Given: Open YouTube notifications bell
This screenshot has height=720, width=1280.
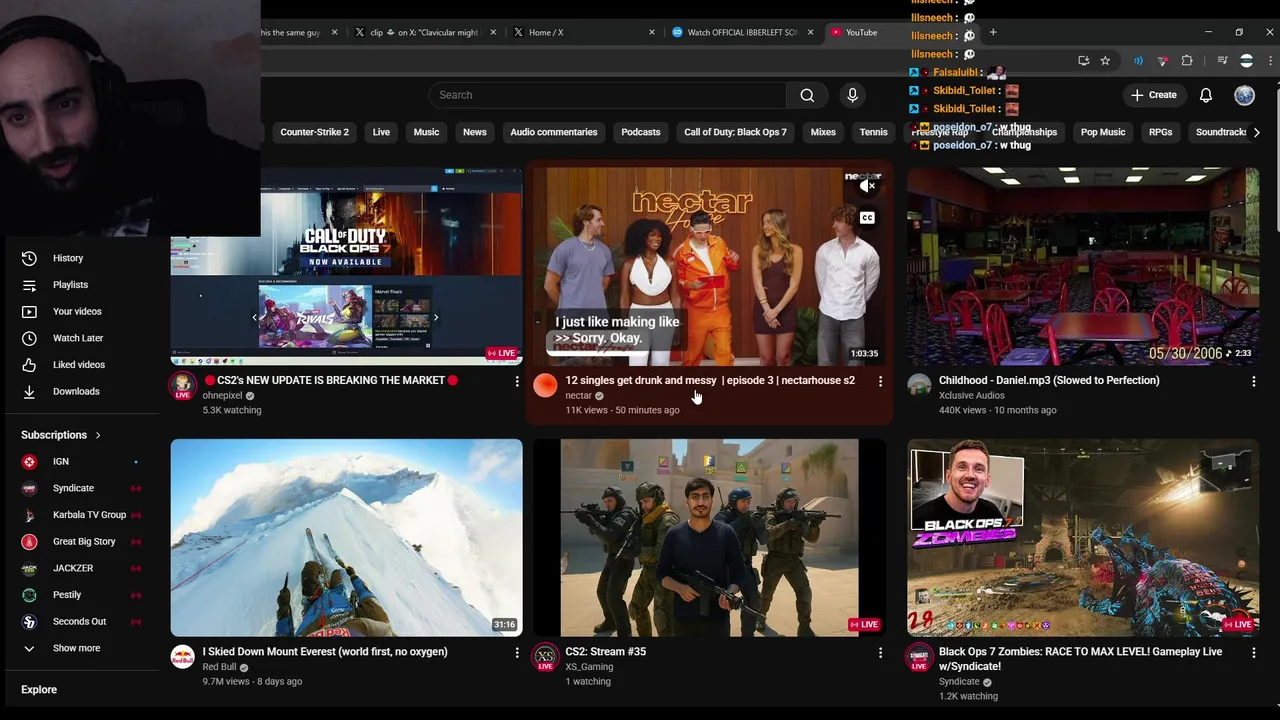Looking at the screenshot, I should (1206, 95).
